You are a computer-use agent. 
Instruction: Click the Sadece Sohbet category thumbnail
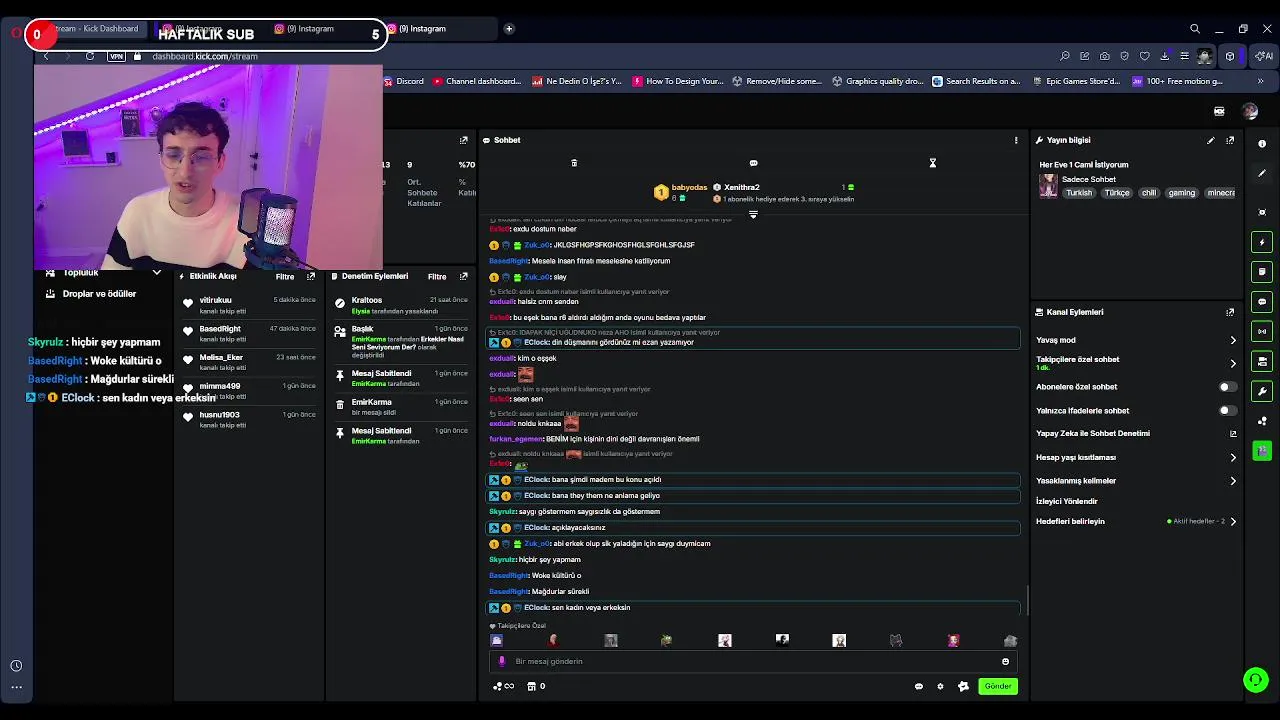click(x=1048, y=186)
